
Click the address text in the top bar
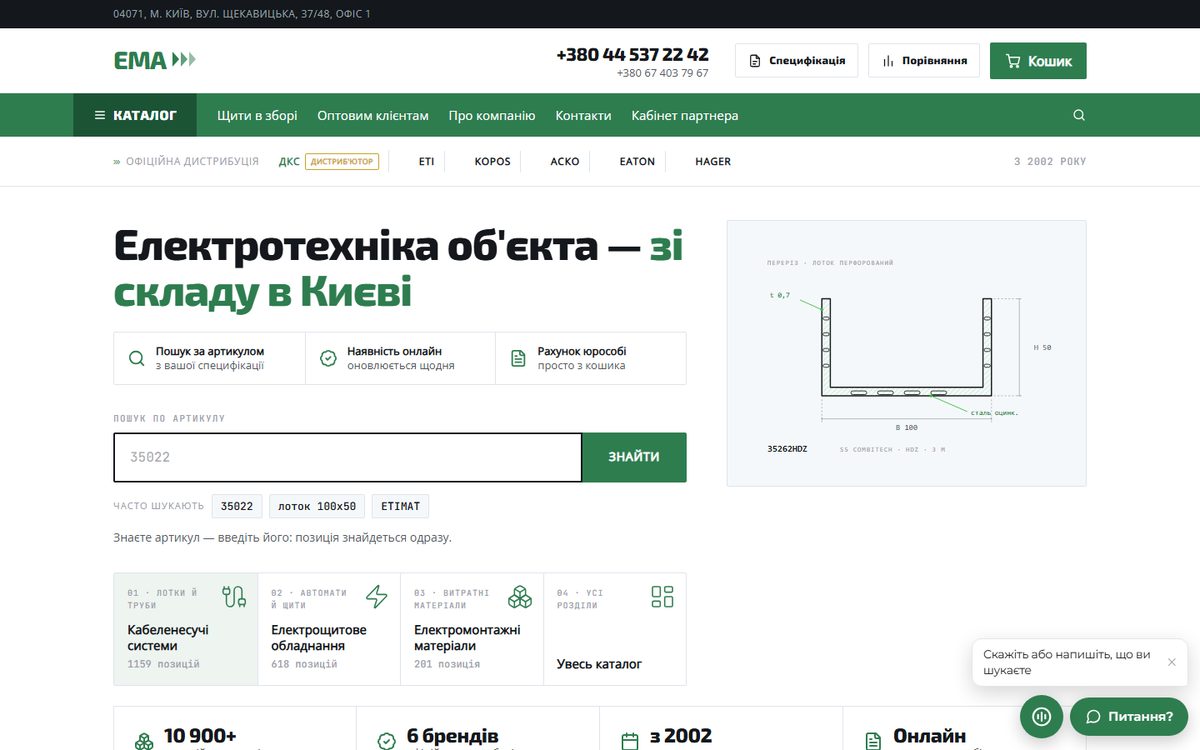pyautogui.click(x=242, y=14)
